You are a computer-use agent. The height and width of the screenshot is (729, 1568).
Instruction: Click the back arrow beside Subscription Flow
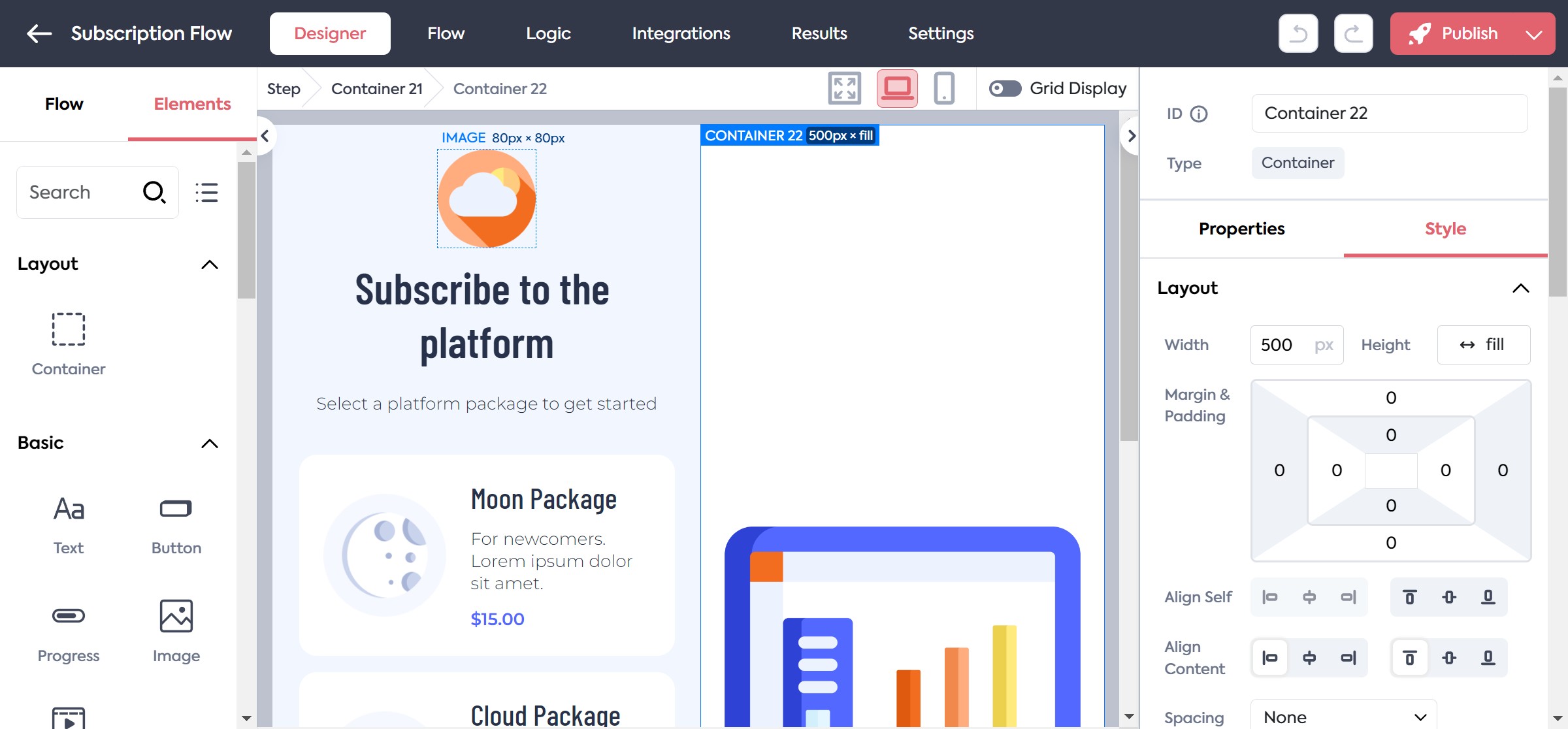[x=39, y=33]
